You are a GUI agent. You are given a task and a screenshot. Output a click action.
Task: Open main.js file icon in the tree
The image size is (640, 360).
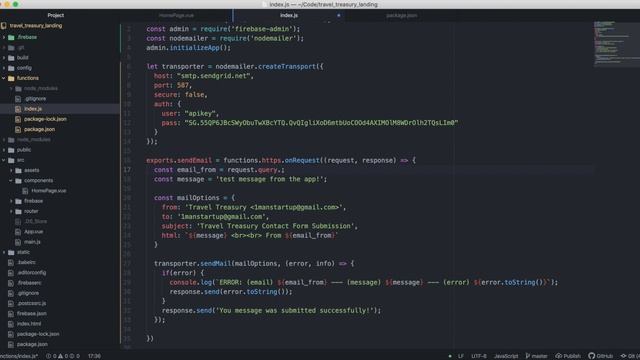pos(18,242)
